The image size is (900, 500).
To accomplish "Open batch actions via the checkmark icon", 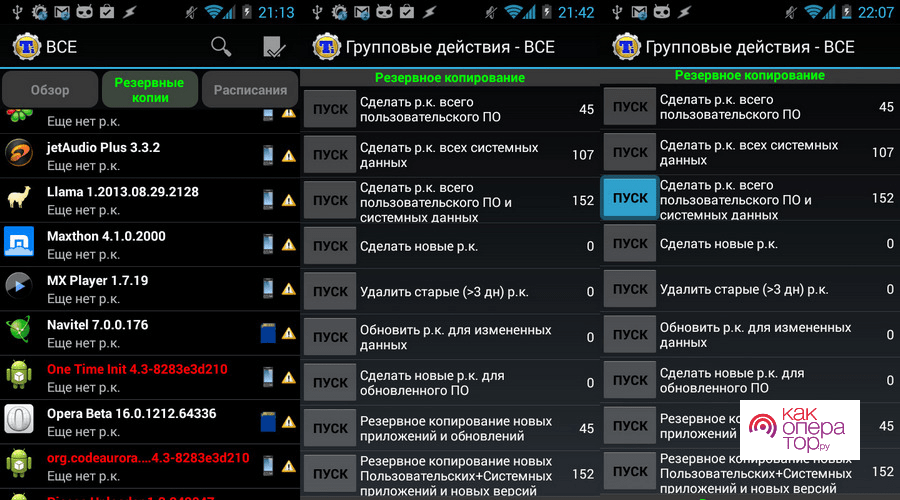I will 274,46.
